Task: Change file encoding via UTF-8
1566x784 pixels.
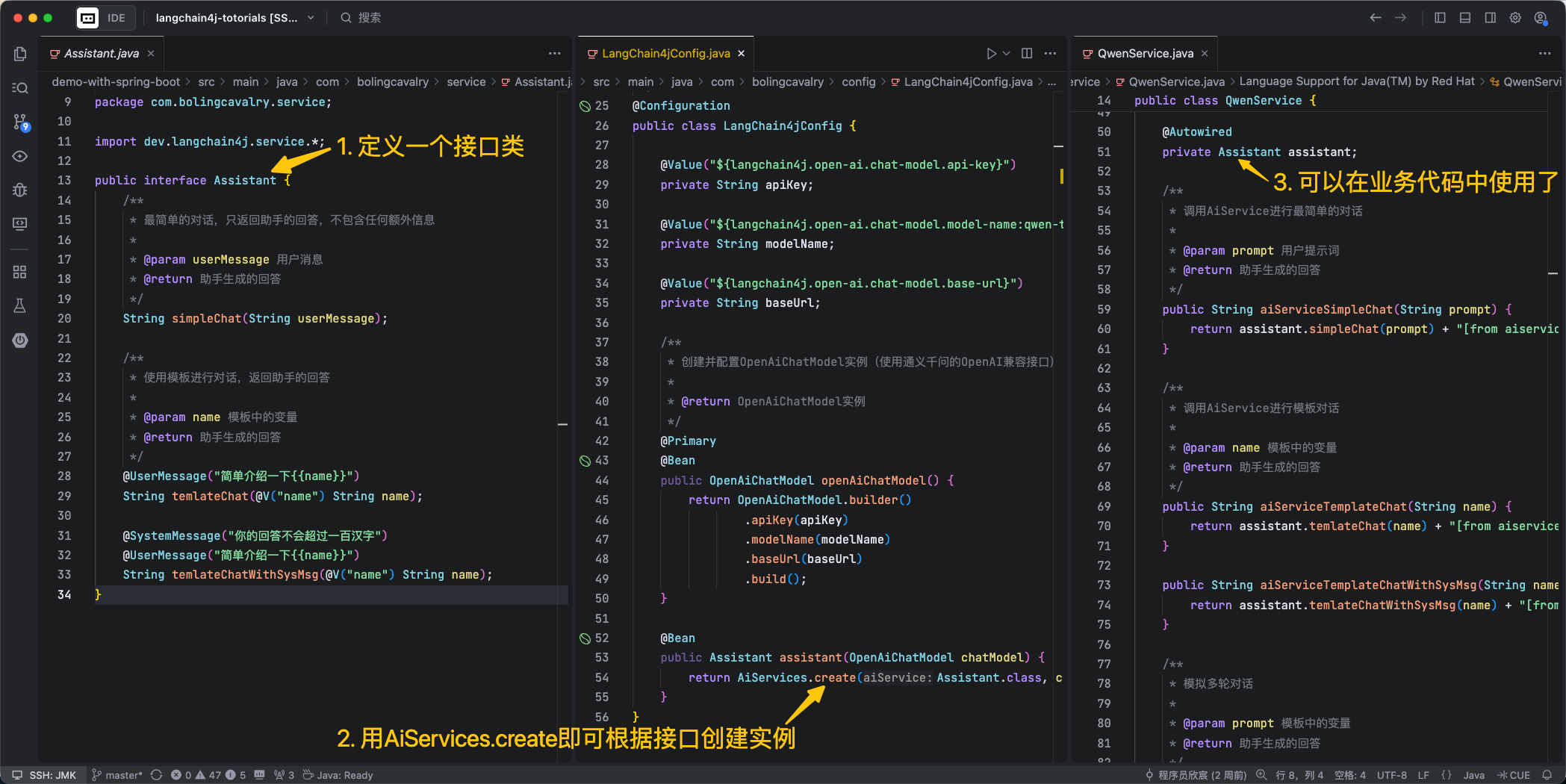Action: coord(1392,775)
